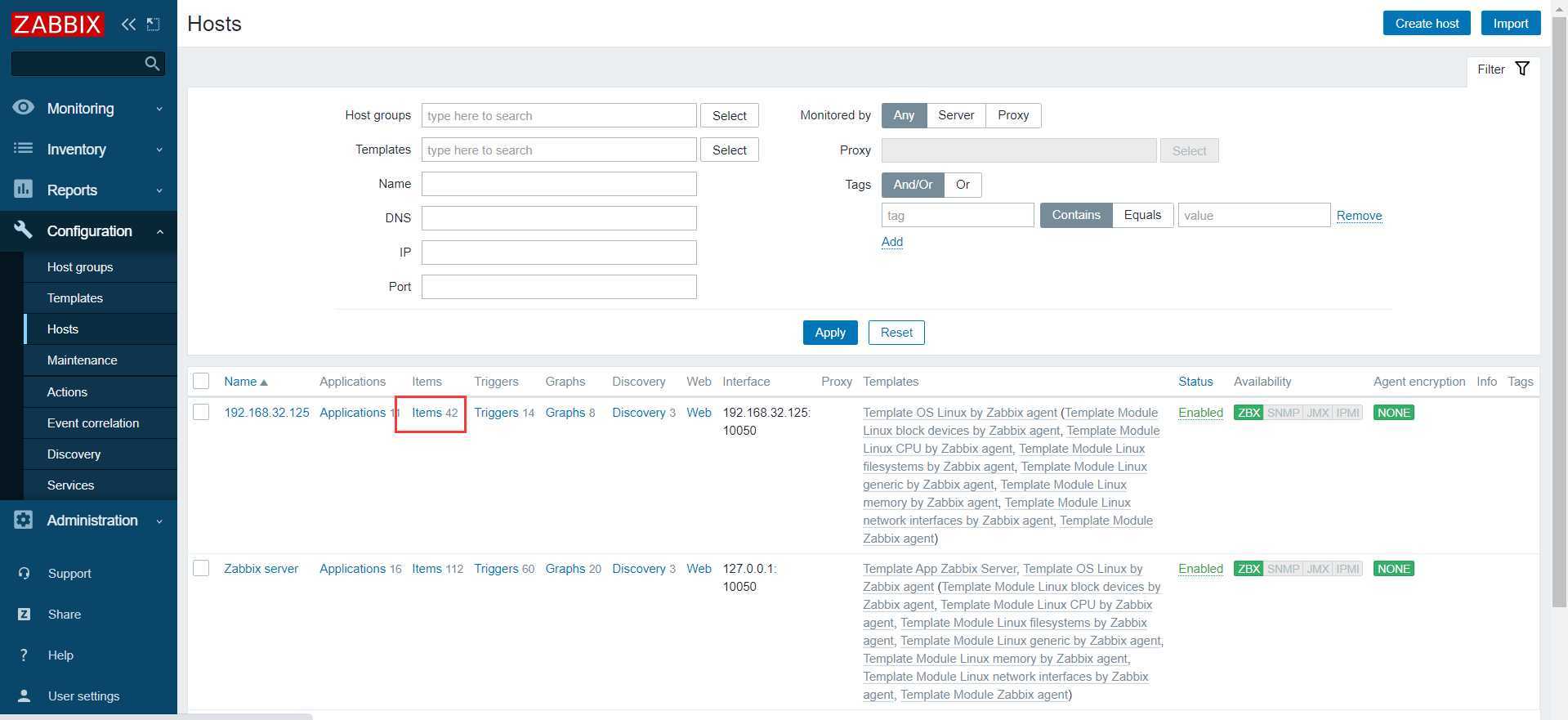Click the Reports chart icon
This screenshot has height=720, width=1568.
(24, 190)
